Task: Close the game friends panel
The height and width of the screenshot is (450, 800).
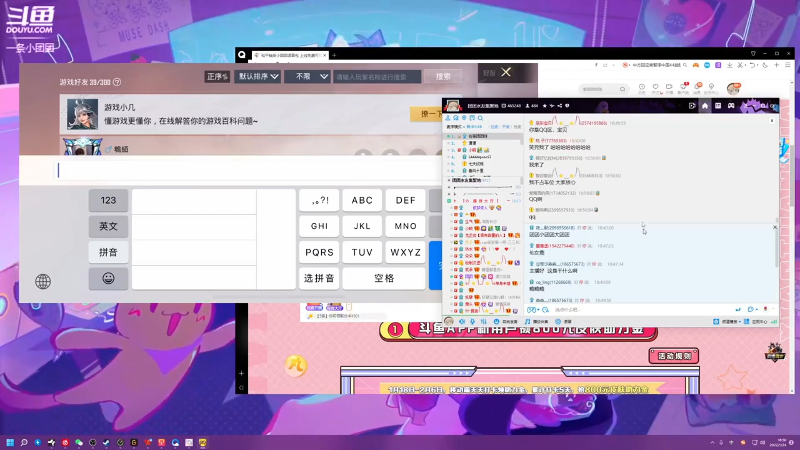Action: (x=506, y=72)
